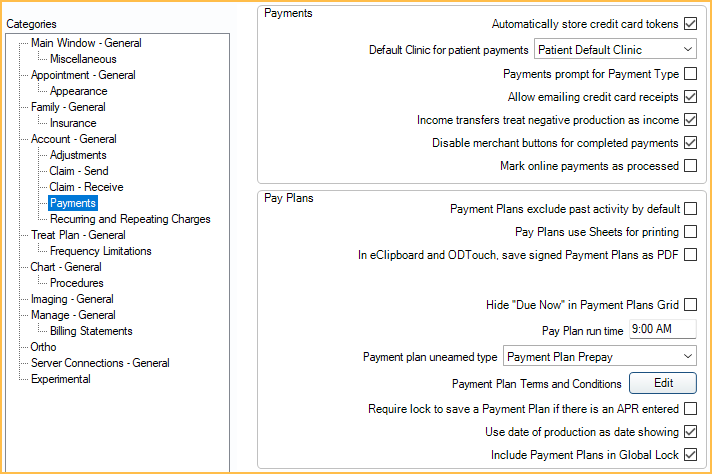Toggle Automatically store credit card tokens
Image resolution: width=712 pixels, height=474 pixels.
690,24
